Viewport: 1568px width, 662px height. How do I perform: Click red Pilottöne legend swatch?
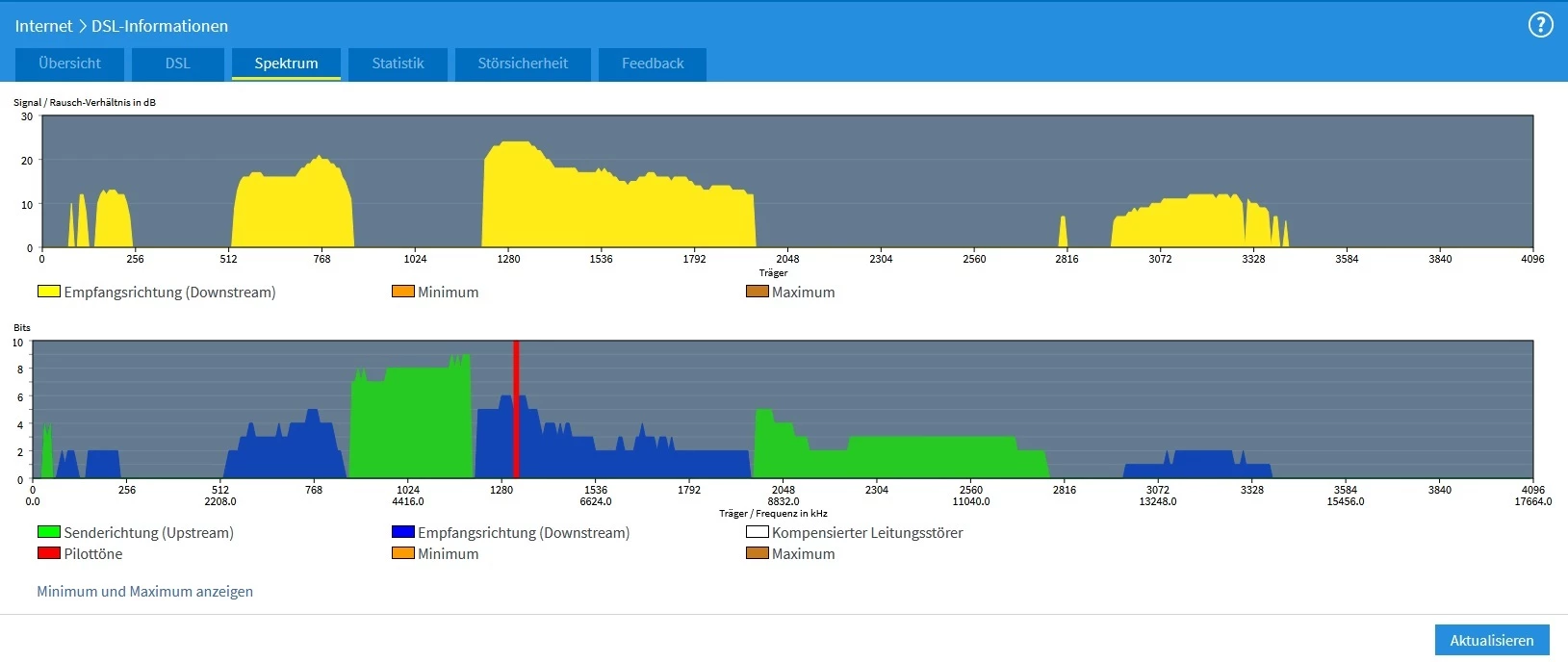(x=48, y=553)
